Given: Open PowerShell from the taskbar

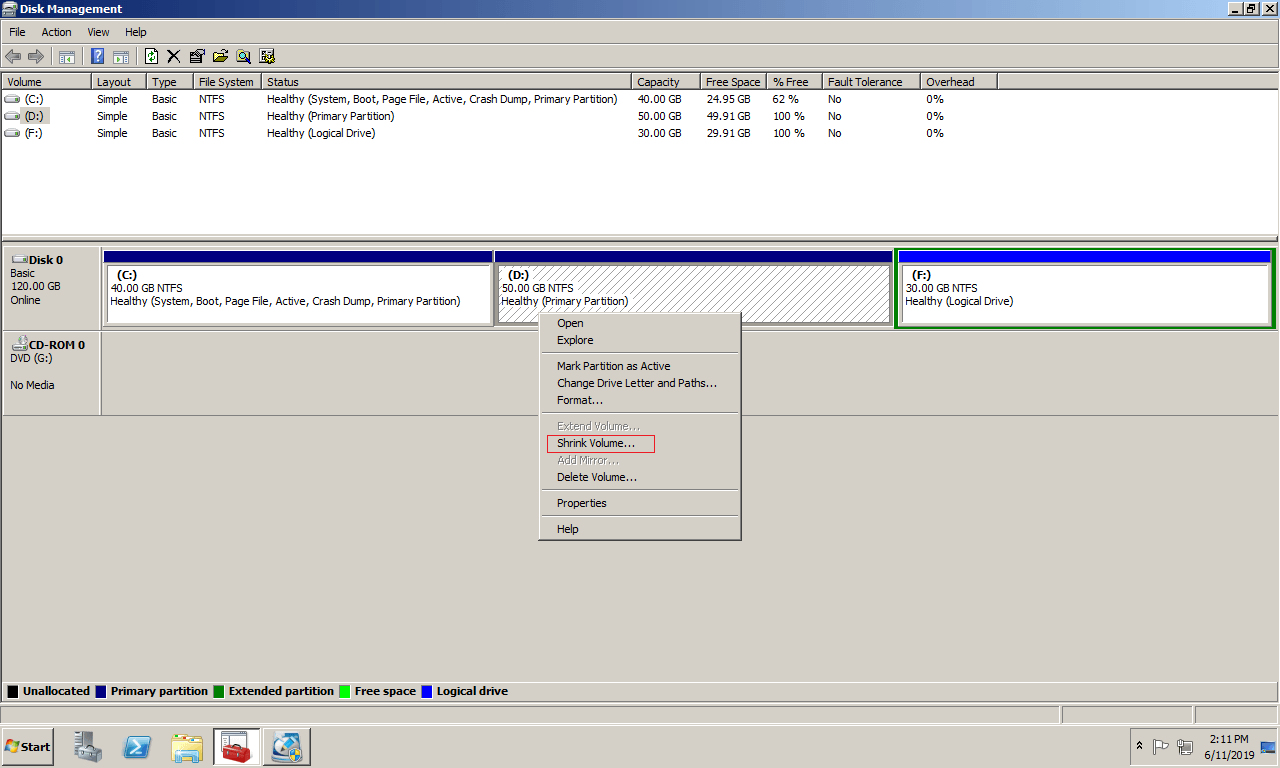Looking at the screenshot, I should (137, 746).
